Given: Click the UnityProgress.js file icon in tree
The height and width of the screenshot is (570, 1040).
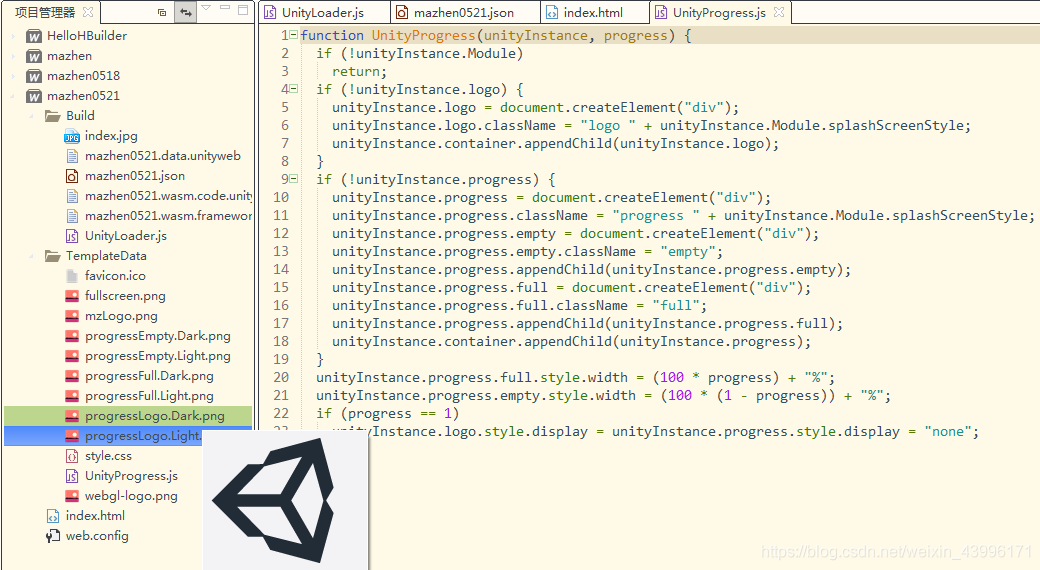Looking at the screenshot, I should (x=72, y=476).
